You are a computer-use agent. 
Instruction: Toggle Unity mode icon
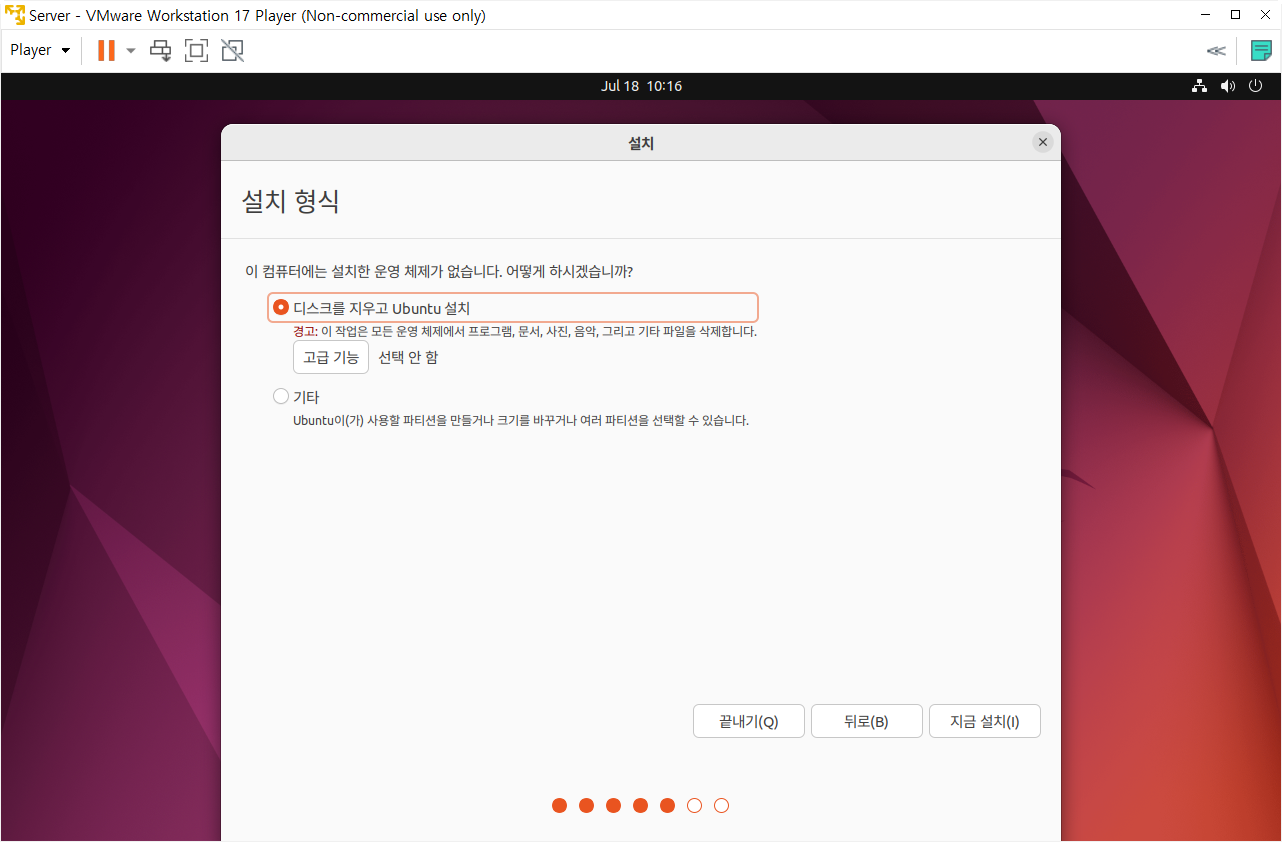[233, 50]
